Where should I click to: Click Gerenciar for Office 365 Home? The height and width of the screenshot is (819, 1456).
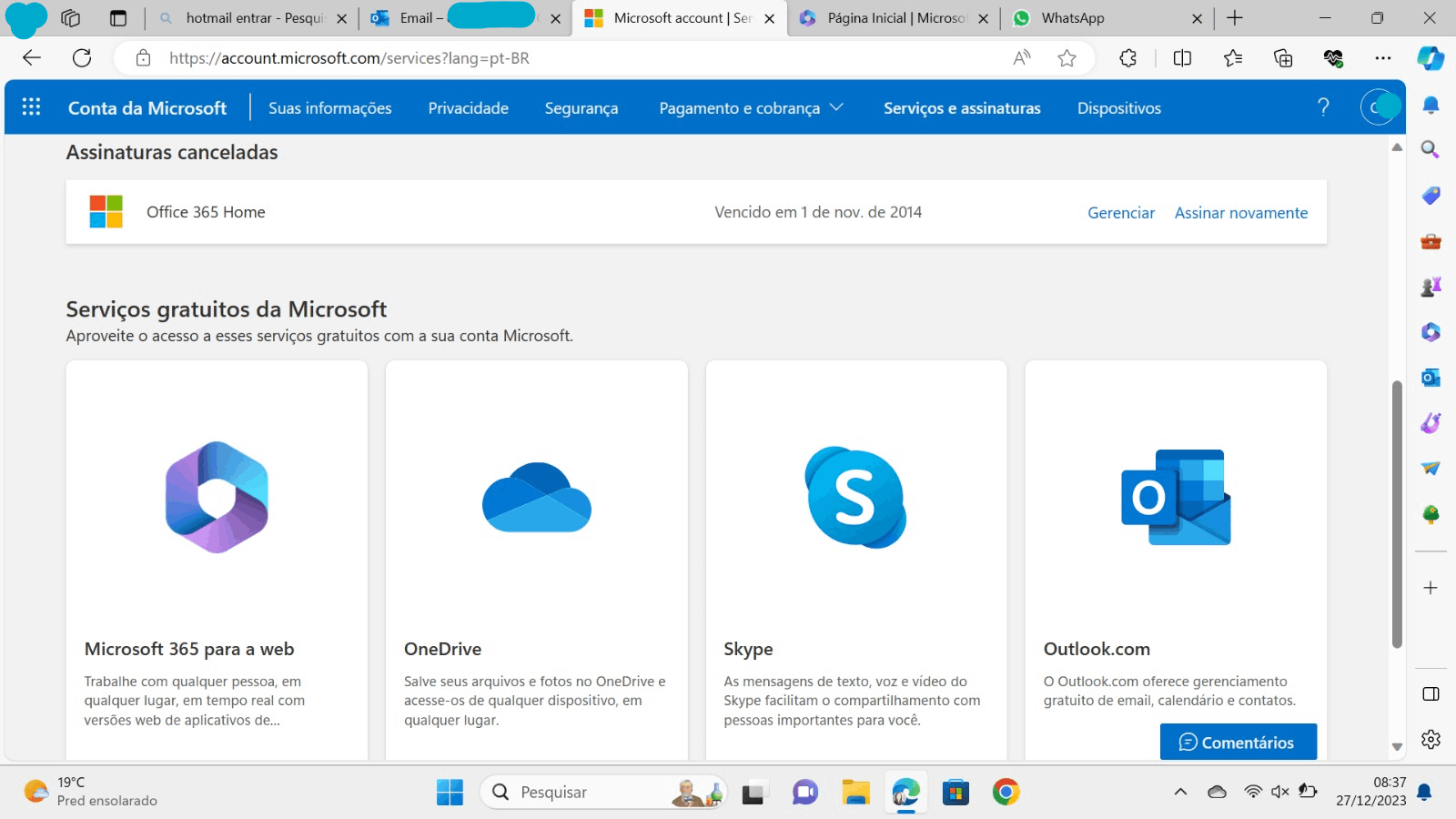coord(1121,213)
